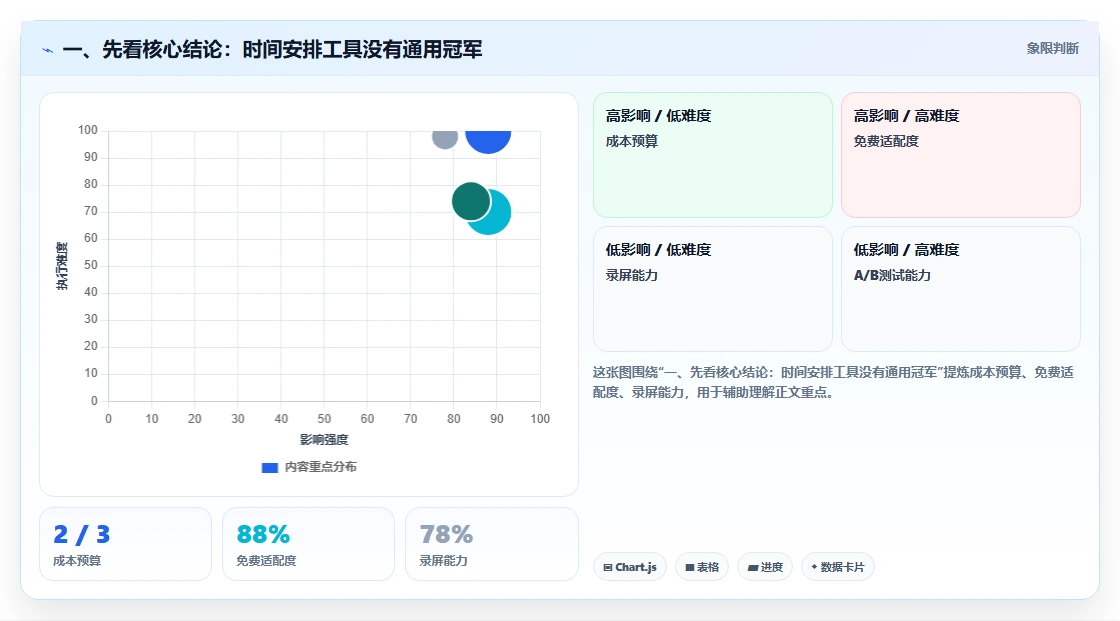
Task: Click the 2 / 3 成本预算 stat card
Action: coord(126,544)
